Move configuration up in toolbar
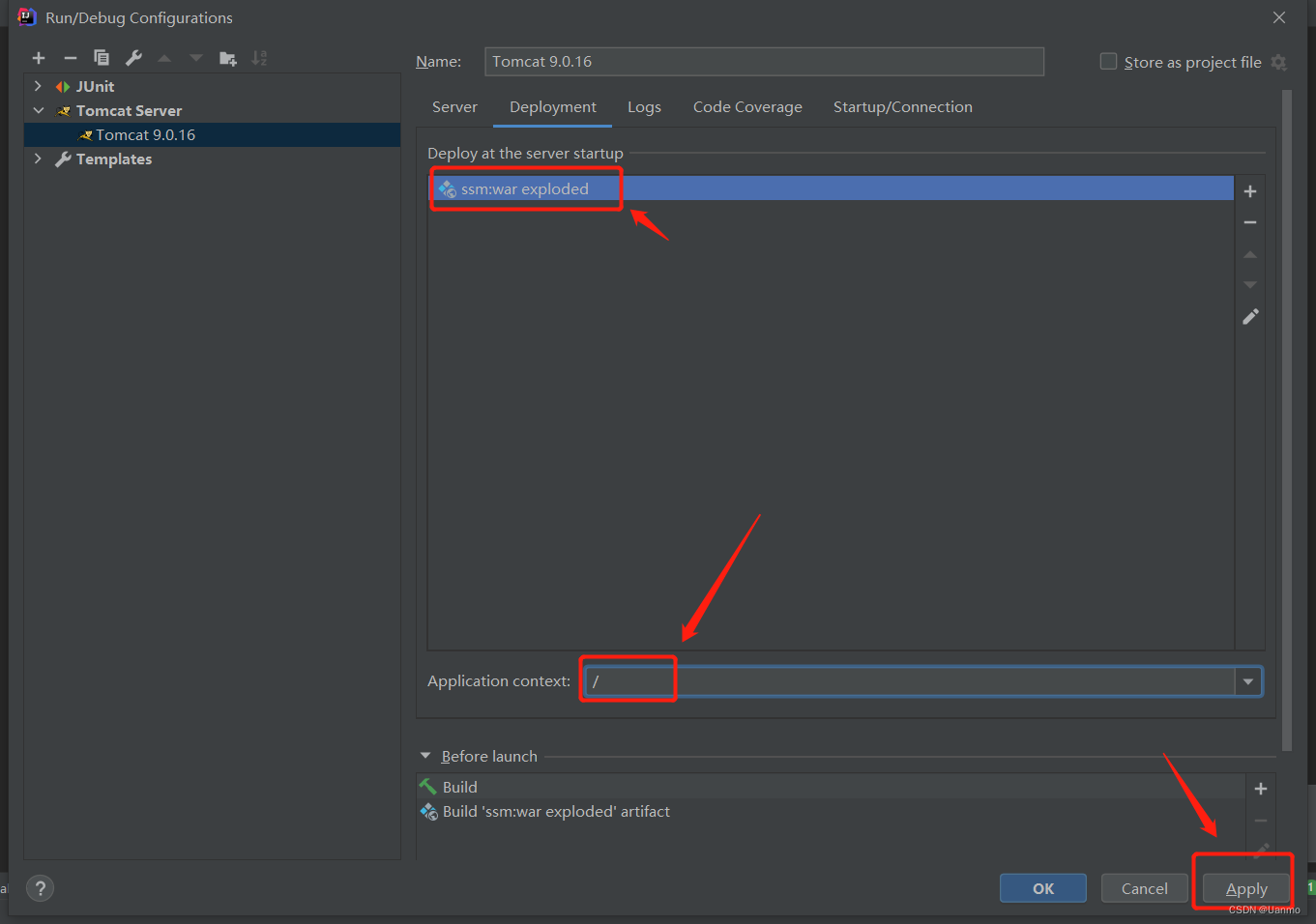The width and height of the screenshot is (1316, 924). (x=164, y=58)
